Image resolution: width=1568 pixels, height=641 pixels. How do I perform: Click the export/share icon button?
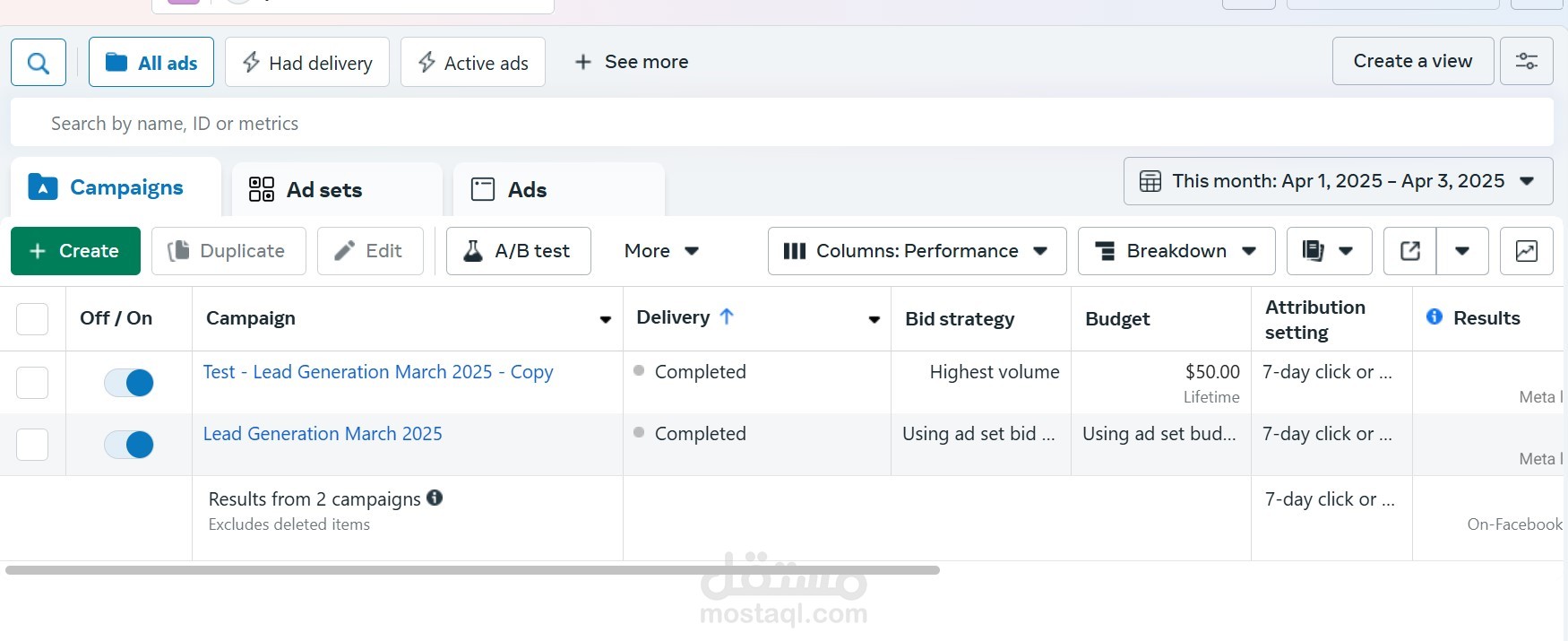[x=1410, y=251]
